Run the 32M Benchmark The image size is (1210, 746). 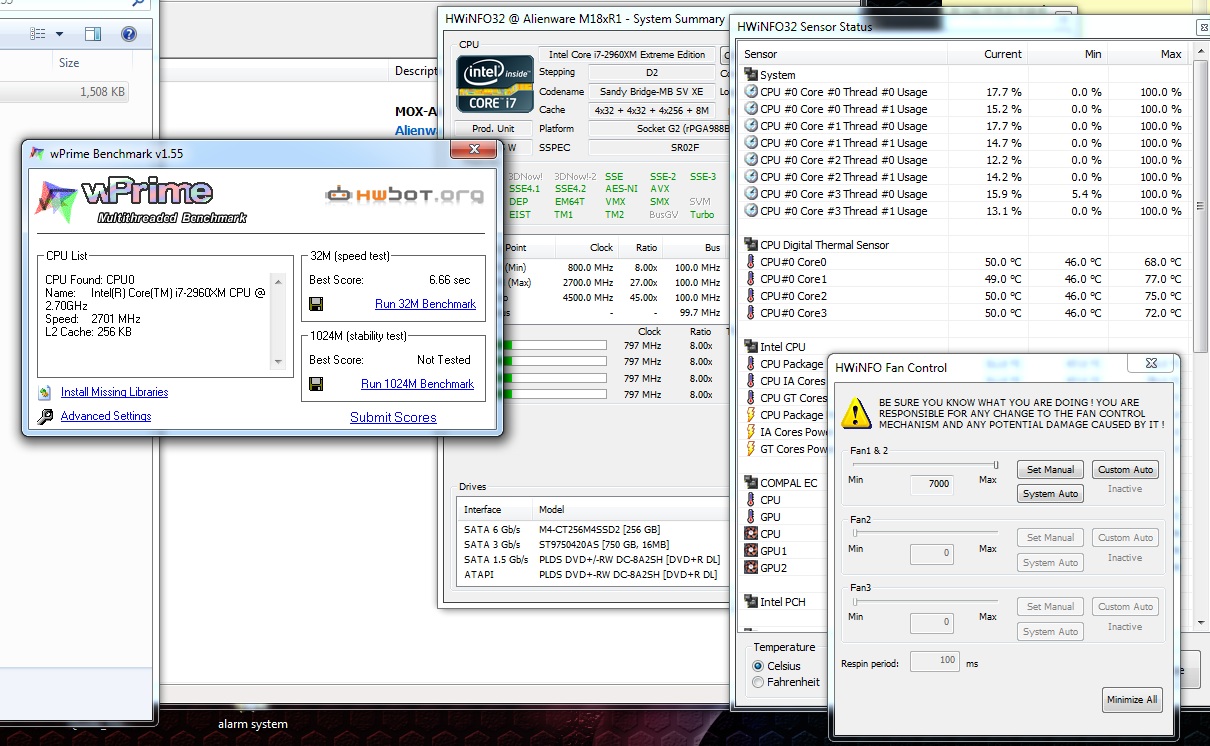pos(425,304)
